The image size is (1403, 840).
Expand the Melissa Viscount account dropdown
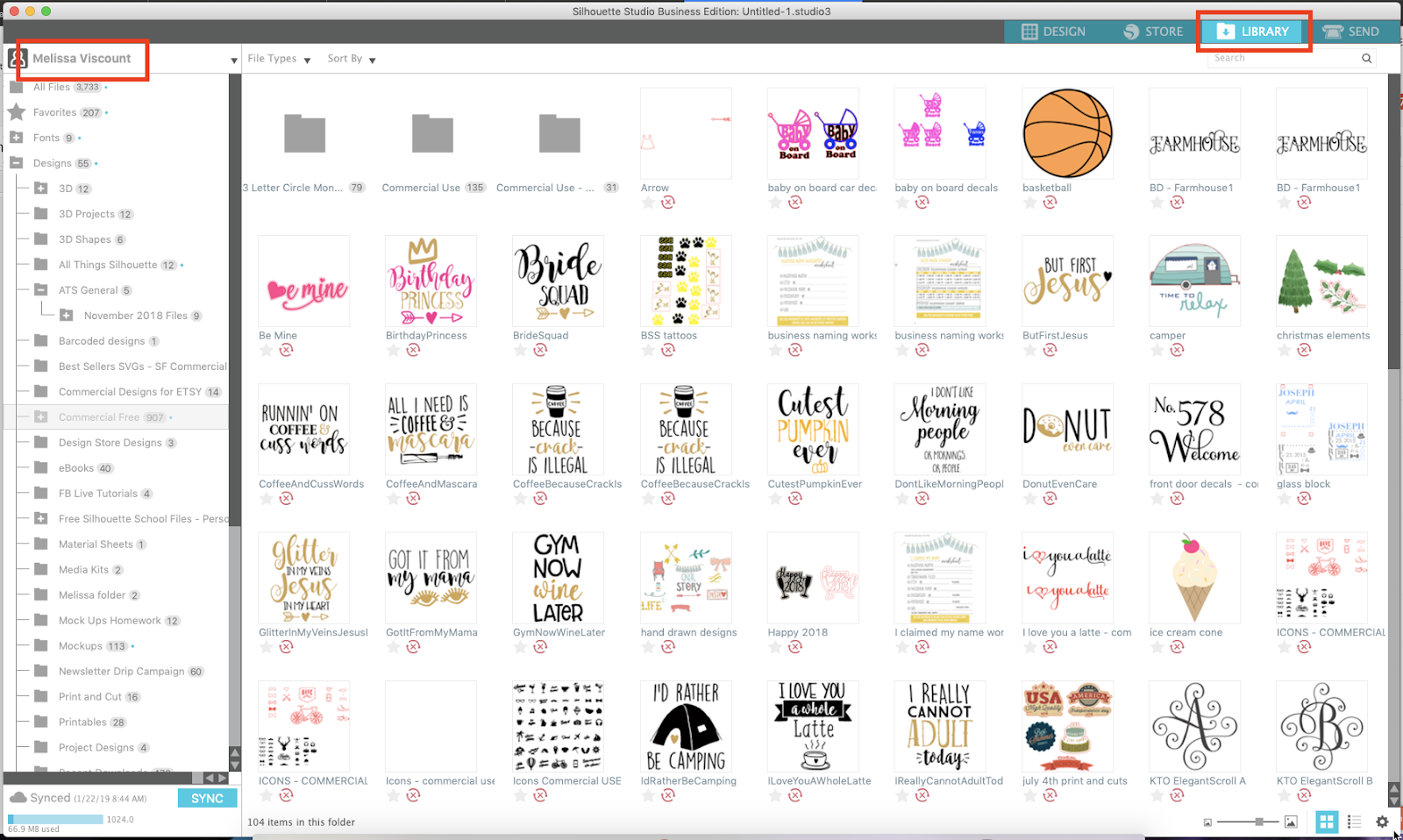coord(233,60)
